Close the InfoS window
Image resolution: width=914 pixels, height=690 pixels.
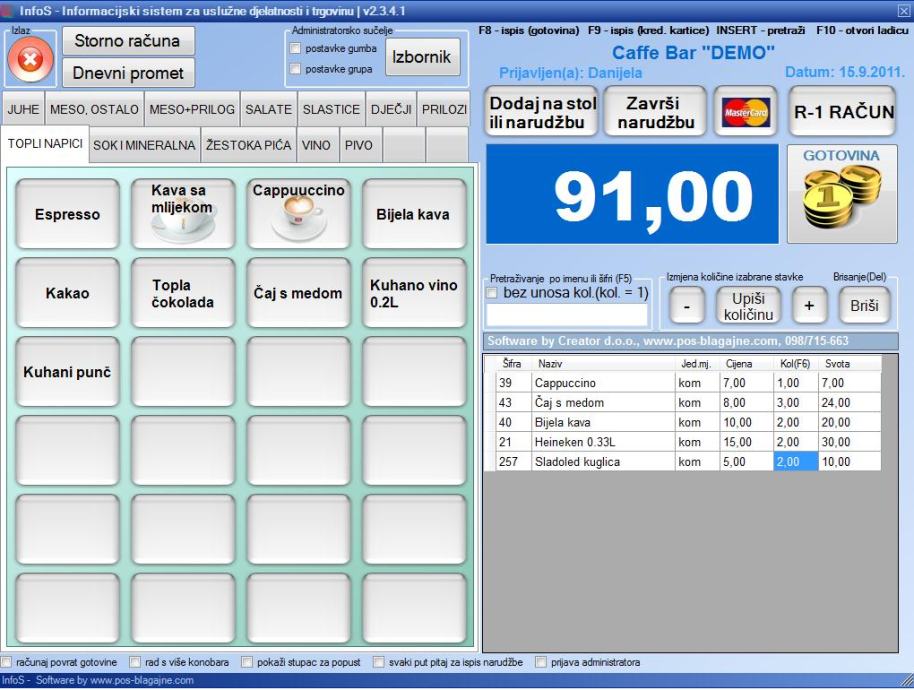(904, 10)
